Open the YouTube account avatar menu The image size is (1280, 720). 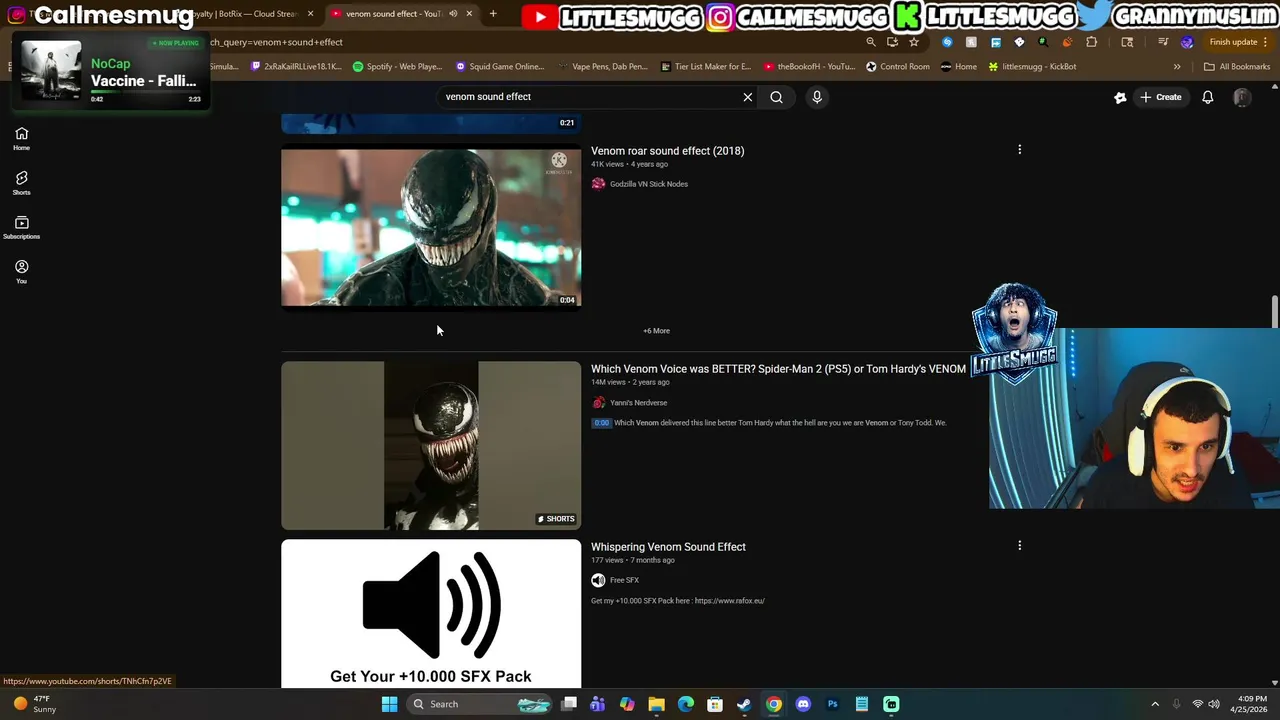coord(1242,97)
